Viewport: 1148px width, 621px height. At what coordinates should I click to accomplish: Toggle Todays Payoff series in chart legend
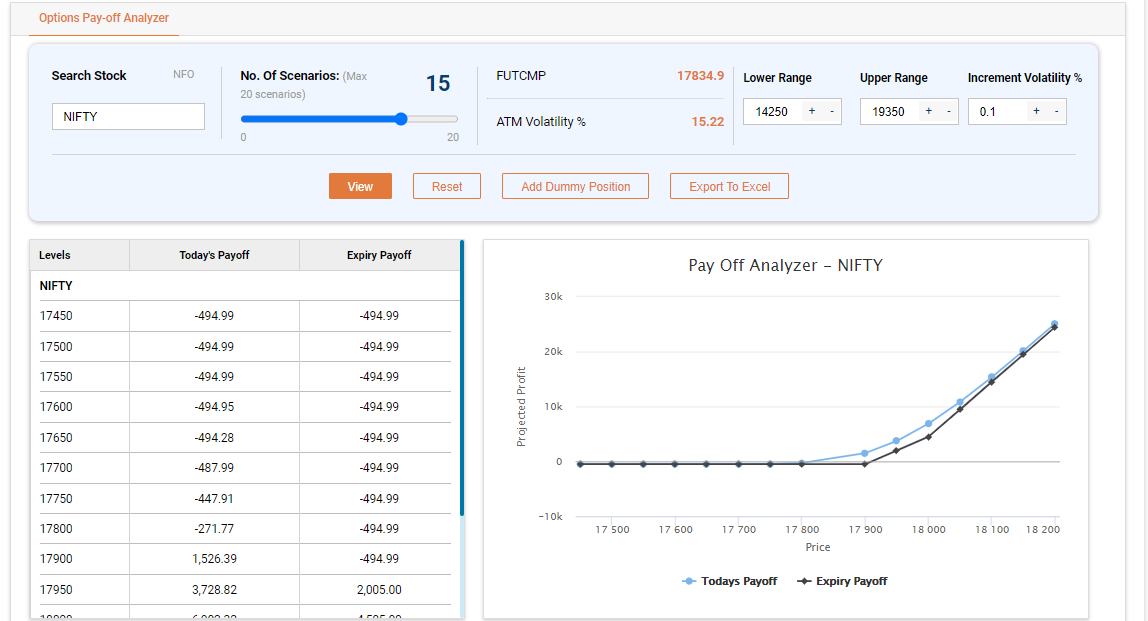tap(729, 581)
